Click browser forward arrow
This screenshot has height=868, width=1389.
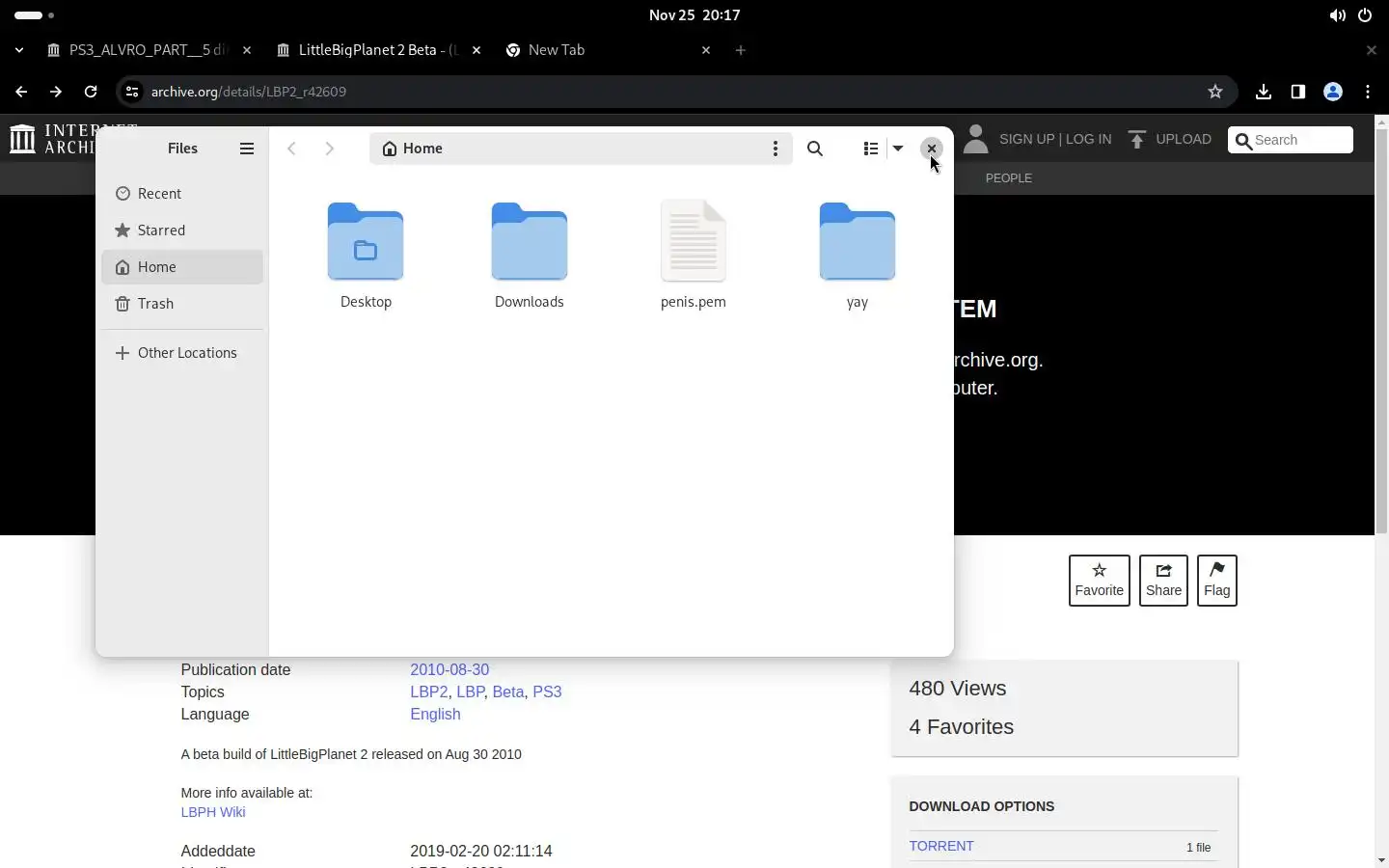click(x=56, y=92)
